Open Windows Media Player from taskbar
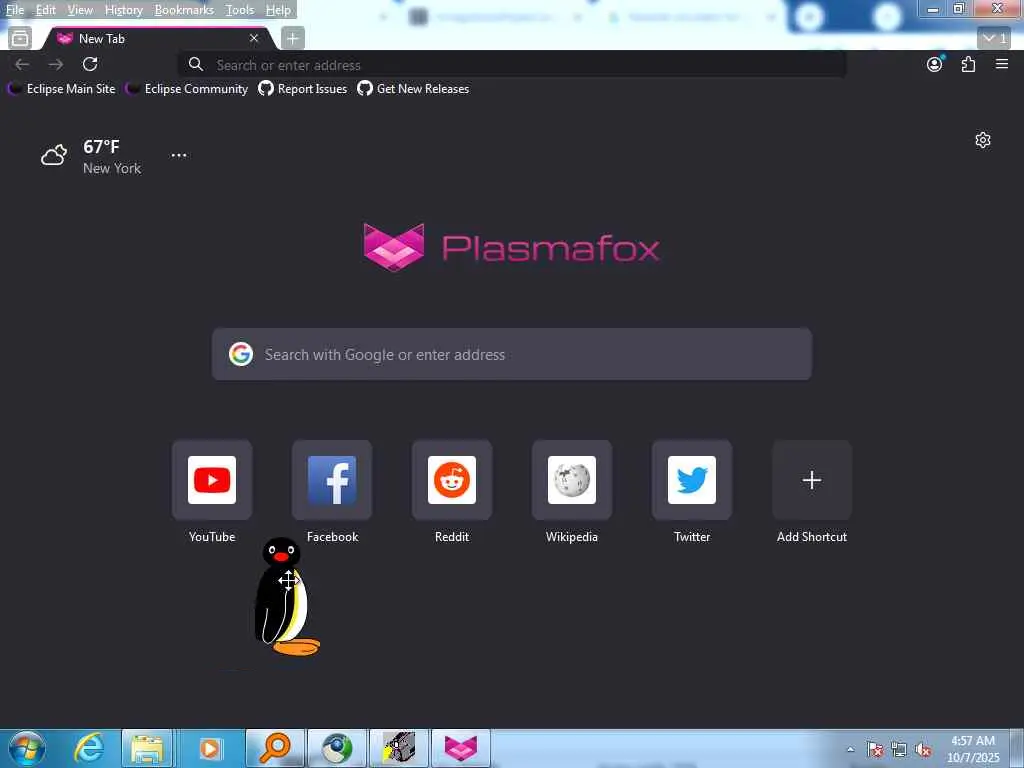The image size is (1024, 768). click(x=210, y=748)
